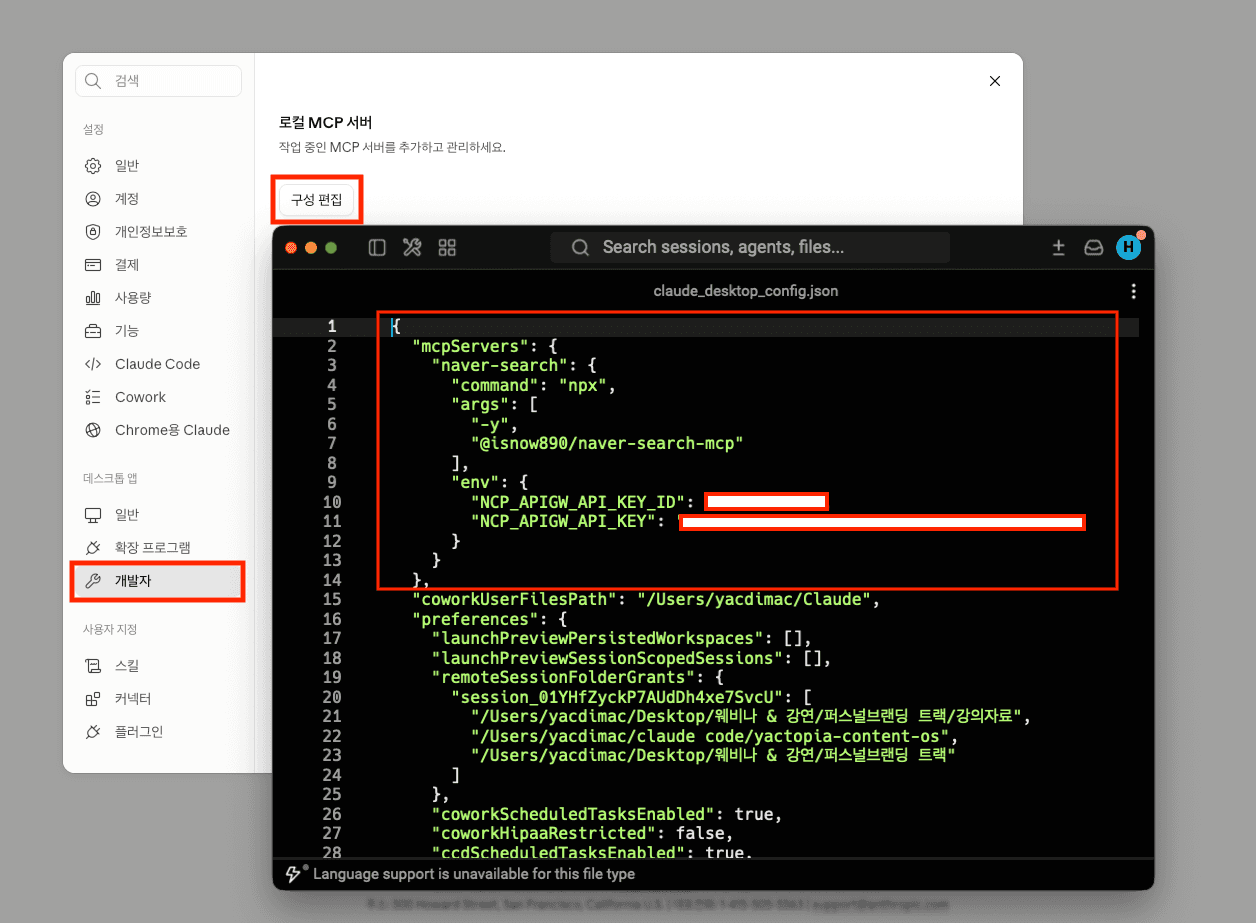Click the 사용량 bar chart icon
Screen dimensions: 1256x923
click(93, 297)
